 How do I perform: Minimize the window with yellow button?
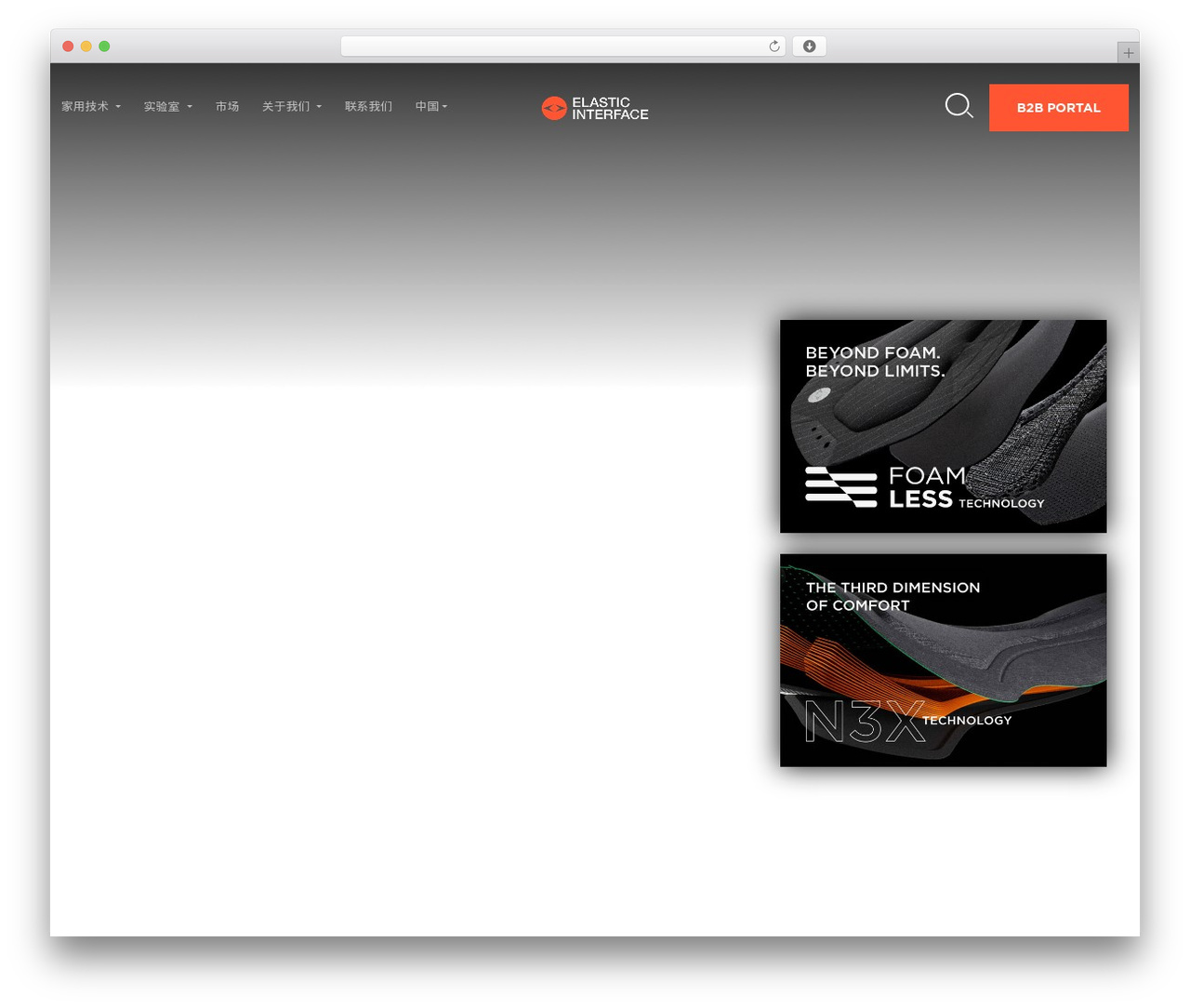86,46
